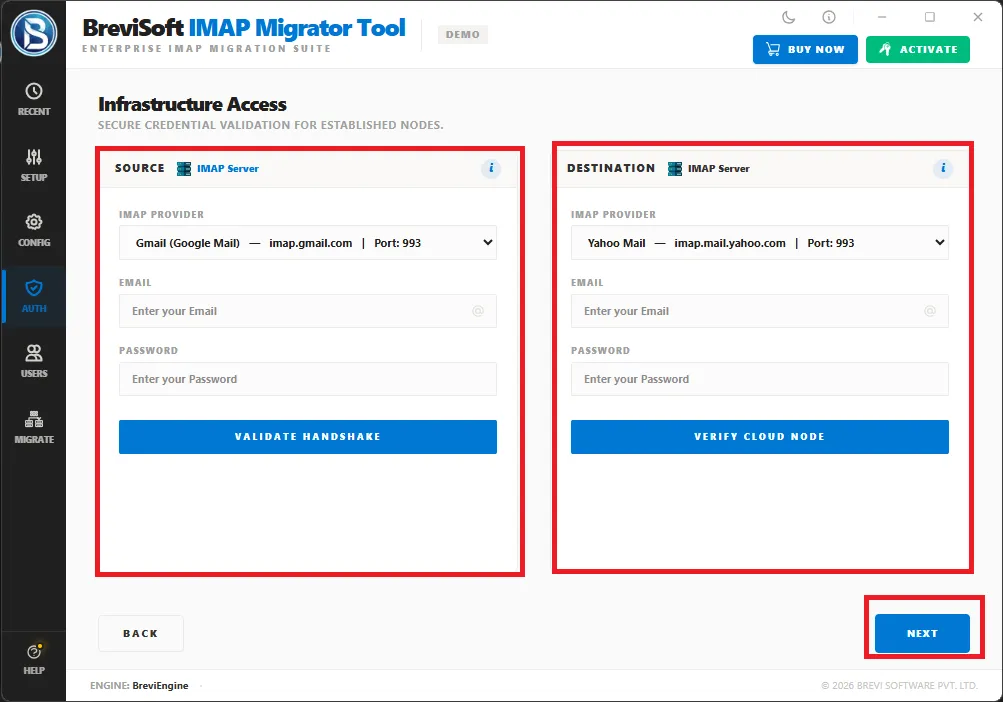Image resolution: width=1003 pixels, height=702 pixels.
Task: Click the Back button
Action: coord(141,634)
